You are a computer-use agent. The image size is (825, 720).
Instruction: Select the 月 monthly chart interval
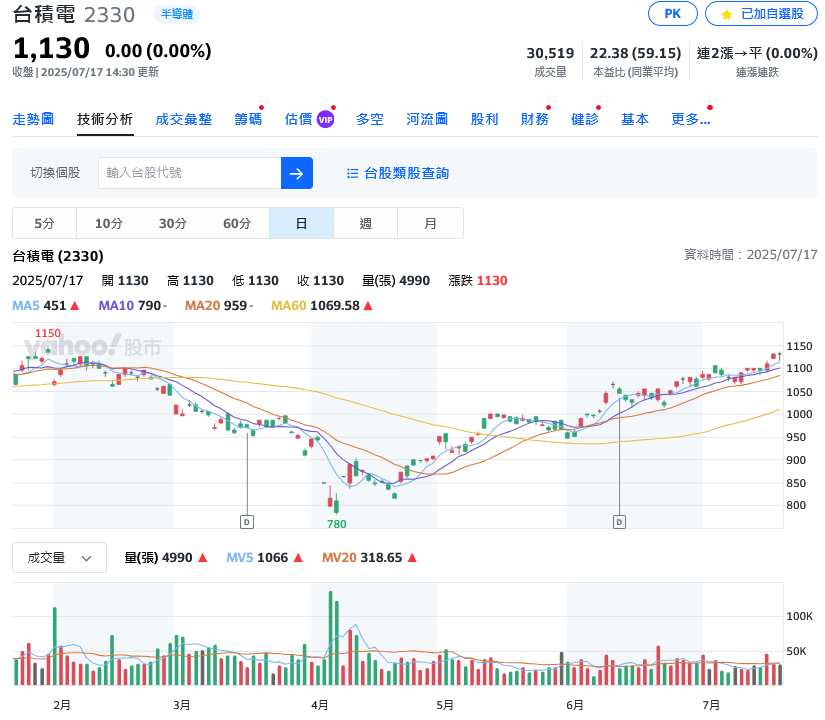coord(430,223)
